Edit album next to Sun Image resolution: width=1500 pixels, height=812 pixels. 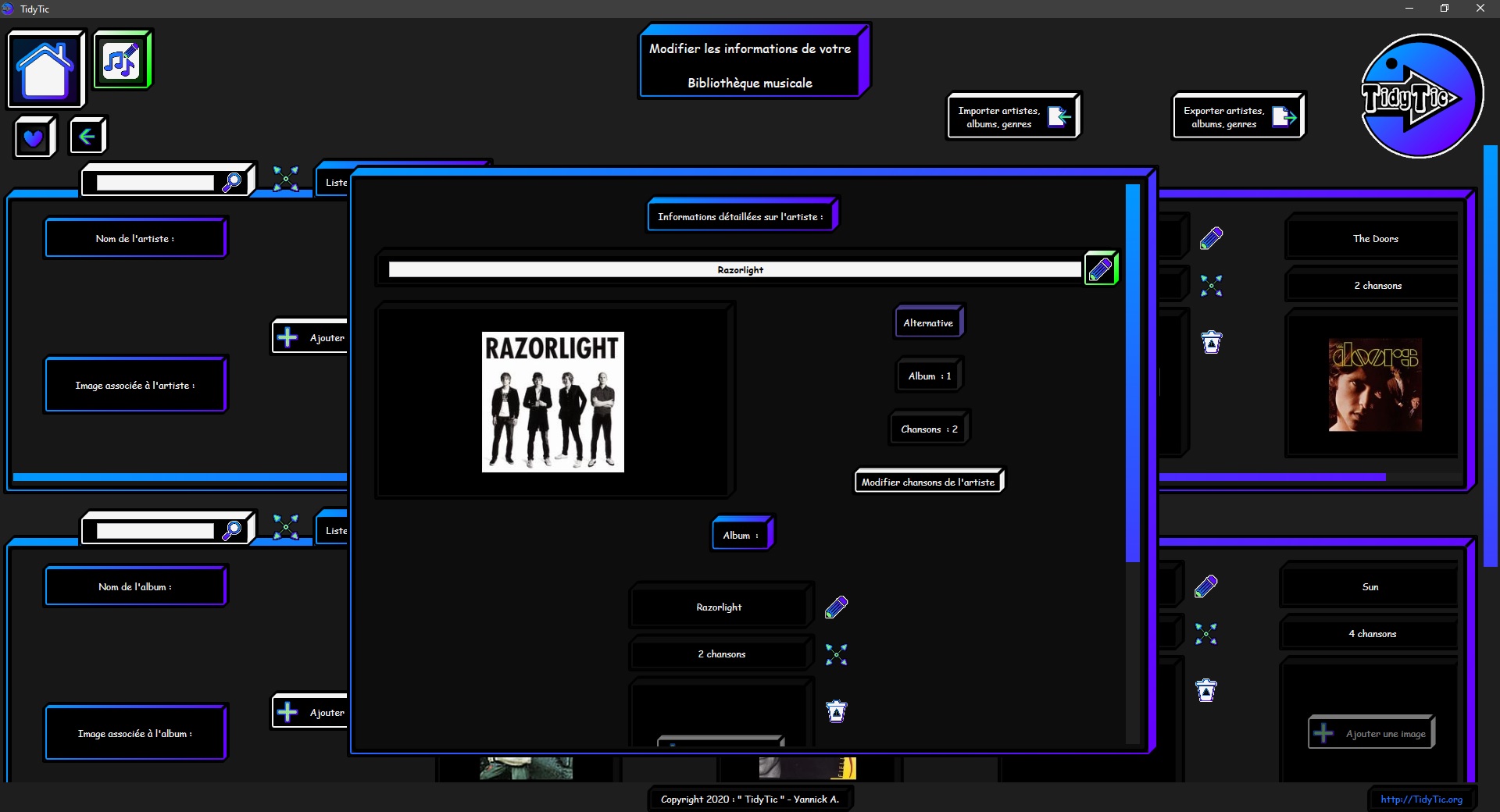(1205, 586)
